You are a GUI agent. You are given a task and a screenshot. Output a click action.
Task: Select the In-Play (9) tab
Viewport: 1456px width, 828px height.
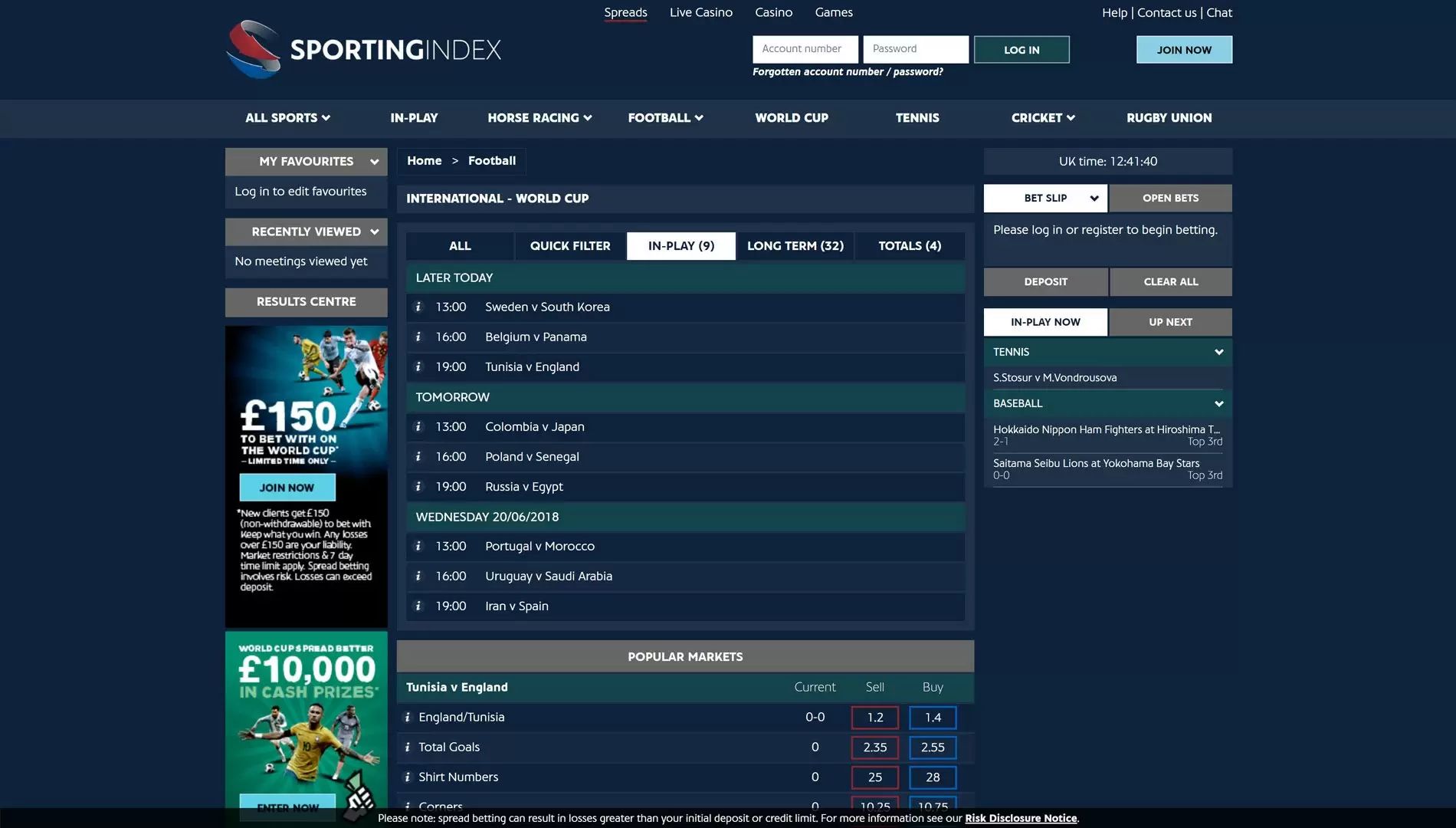(x=681, y=246)
